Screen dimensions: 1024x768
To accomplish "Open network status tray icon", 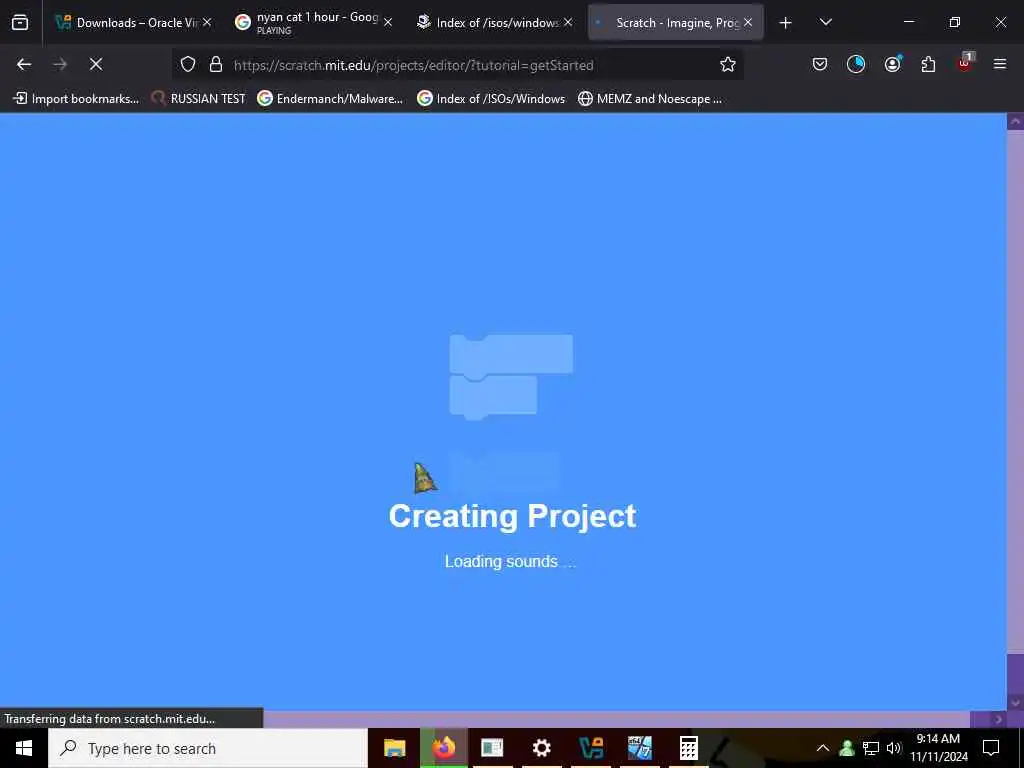I will click(x=871, y=748).
